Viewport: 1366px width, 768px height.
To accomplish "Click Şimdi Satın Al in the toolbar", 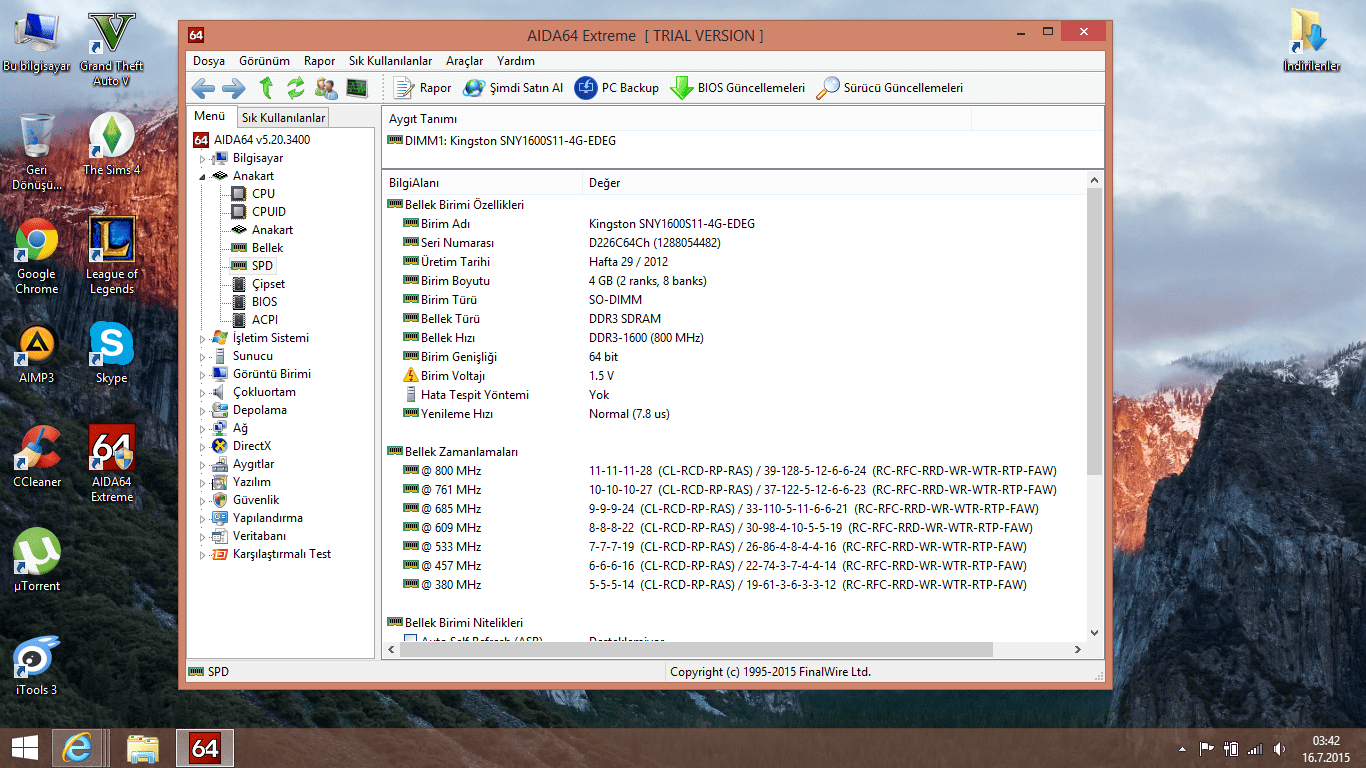I will point(513,88).
